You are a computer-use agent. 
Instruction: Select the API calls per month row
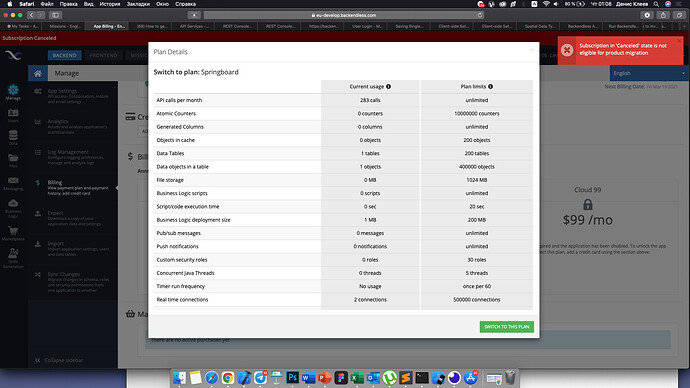pyautogui.click(x=343, y=100)
